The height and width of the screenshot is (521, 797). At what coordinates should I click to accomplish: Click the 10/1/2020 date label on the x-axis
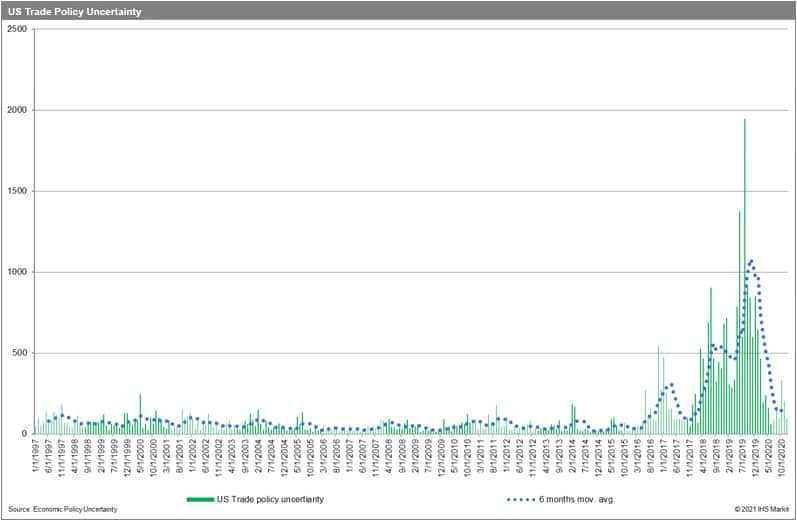781,462
